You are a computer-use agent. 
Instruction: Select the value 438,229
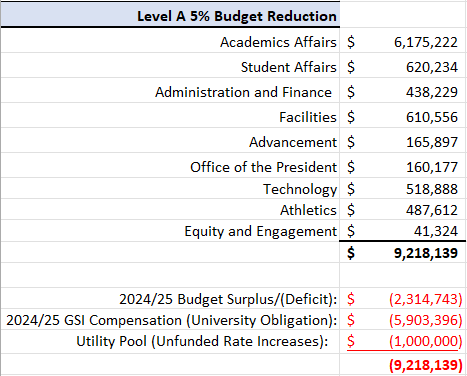click(x=432, y=92)
